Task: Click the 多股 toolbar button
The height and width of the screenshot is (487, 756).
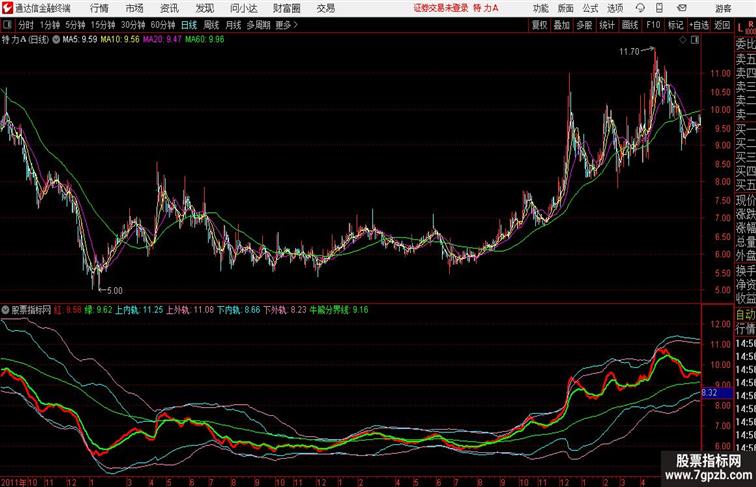Action: pyautogui.click(x=584, y=25)
